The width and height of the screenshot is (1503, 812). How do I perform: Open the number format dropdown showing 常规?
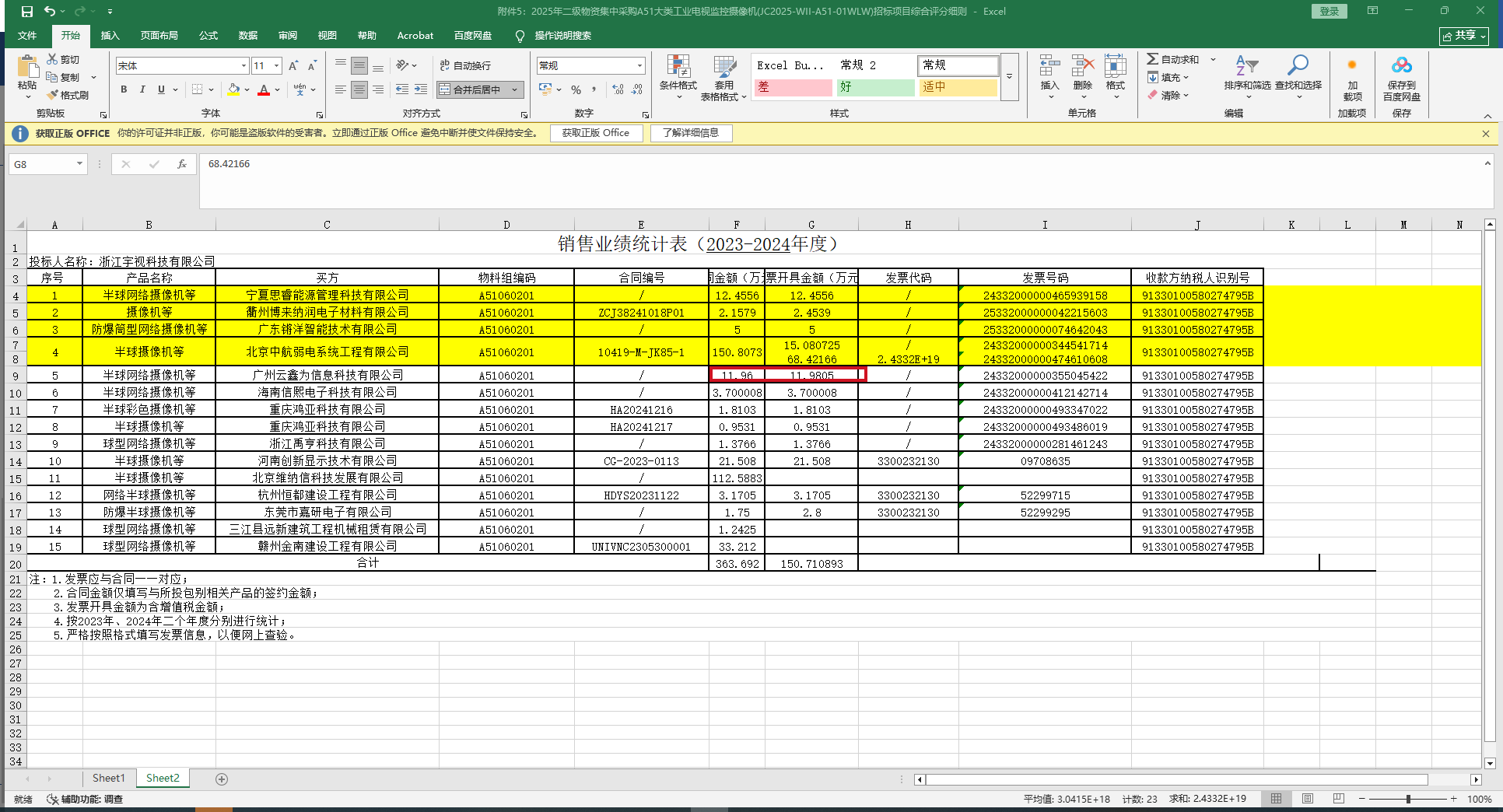640,66
